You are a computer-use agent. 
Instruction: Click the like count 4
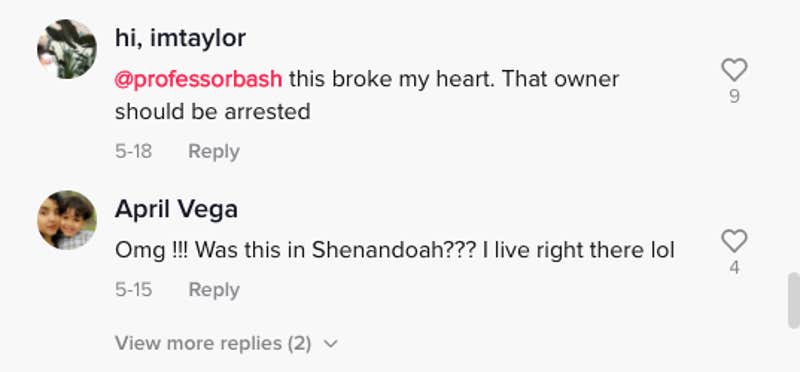pos(734,267)
